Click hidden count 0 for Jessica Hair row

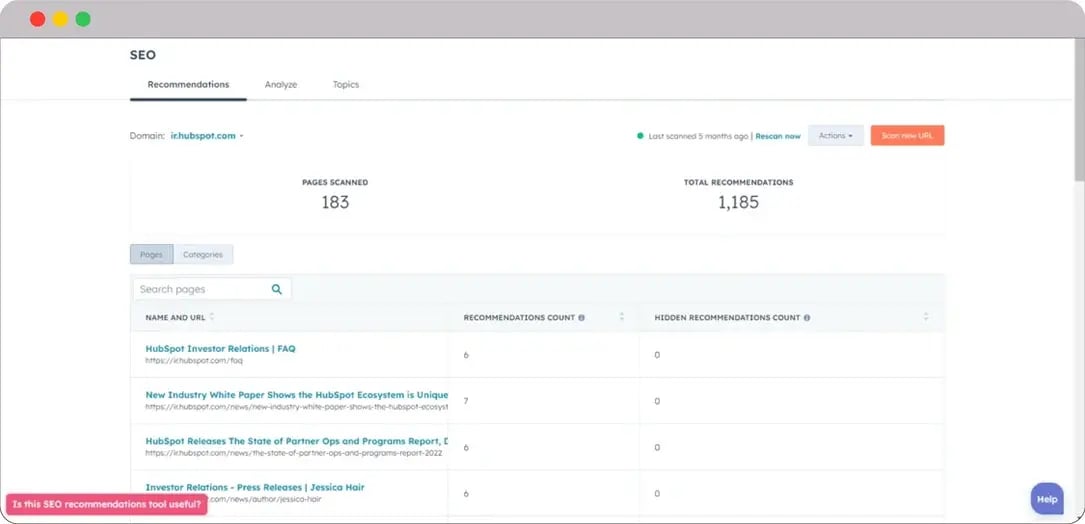pos(657,494)
